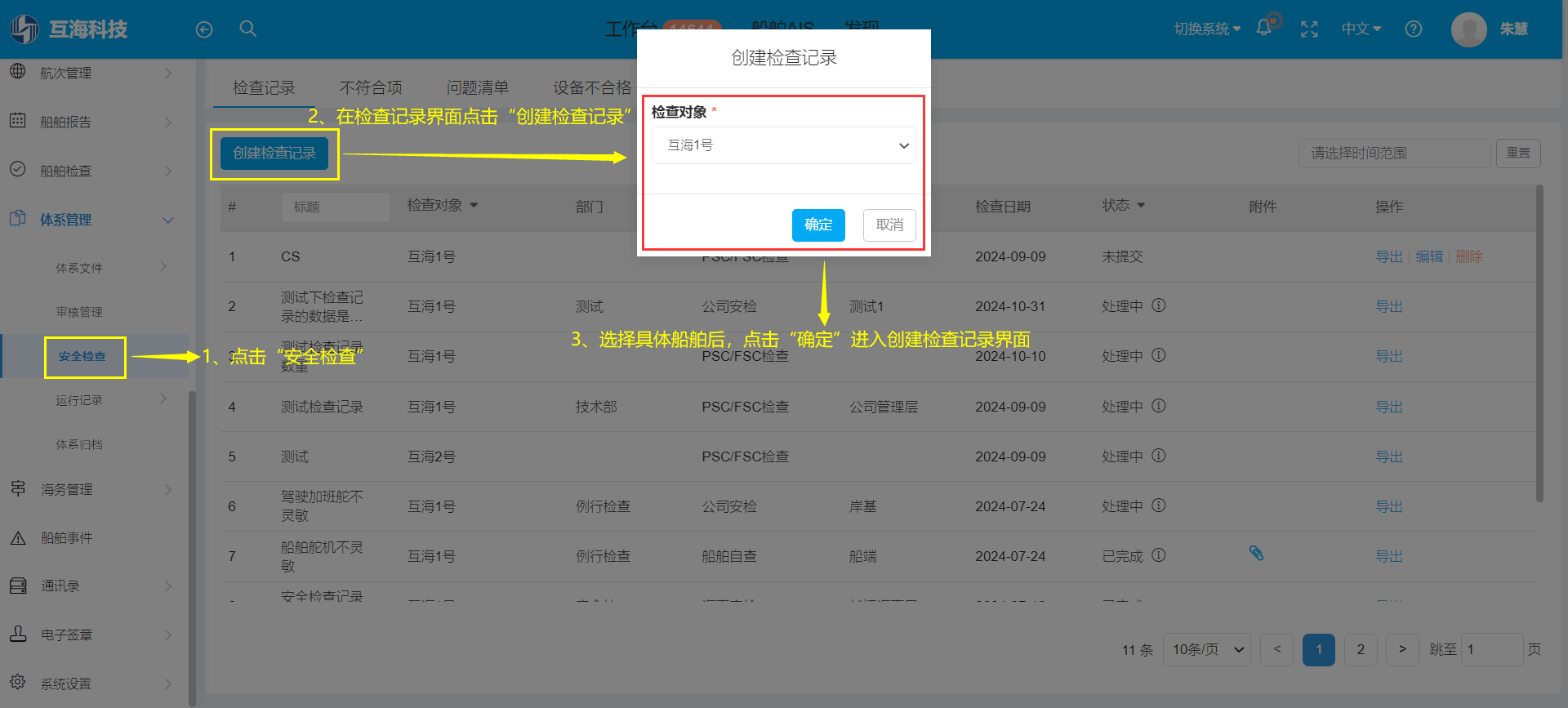The height and width of the screenshot is (708, 1568).
Task: Click the 重置 button
Action: (1518, 153)
